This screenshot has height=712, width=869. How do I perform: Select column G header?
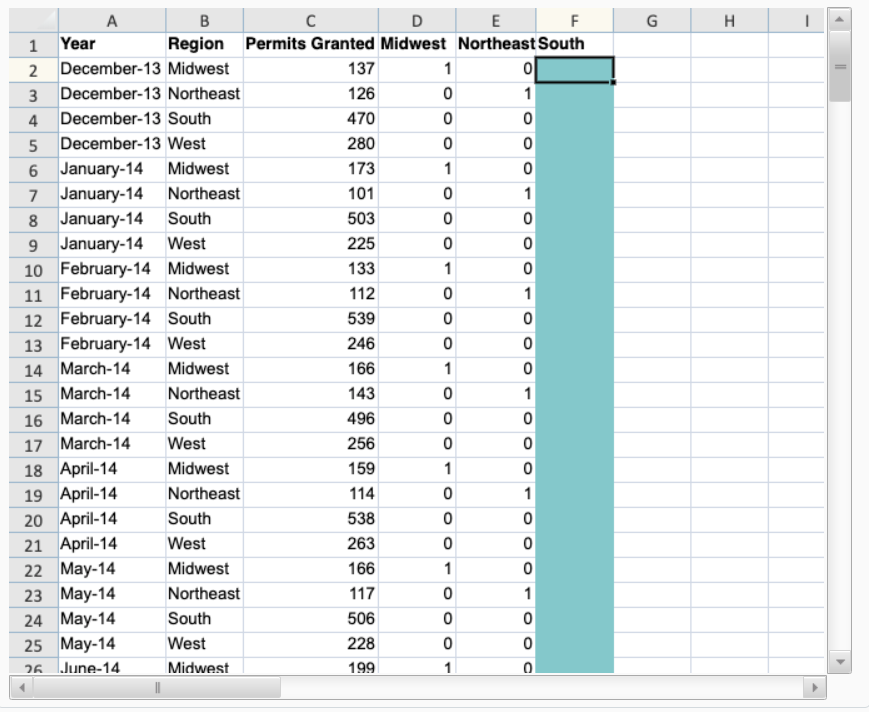[652, 21]
